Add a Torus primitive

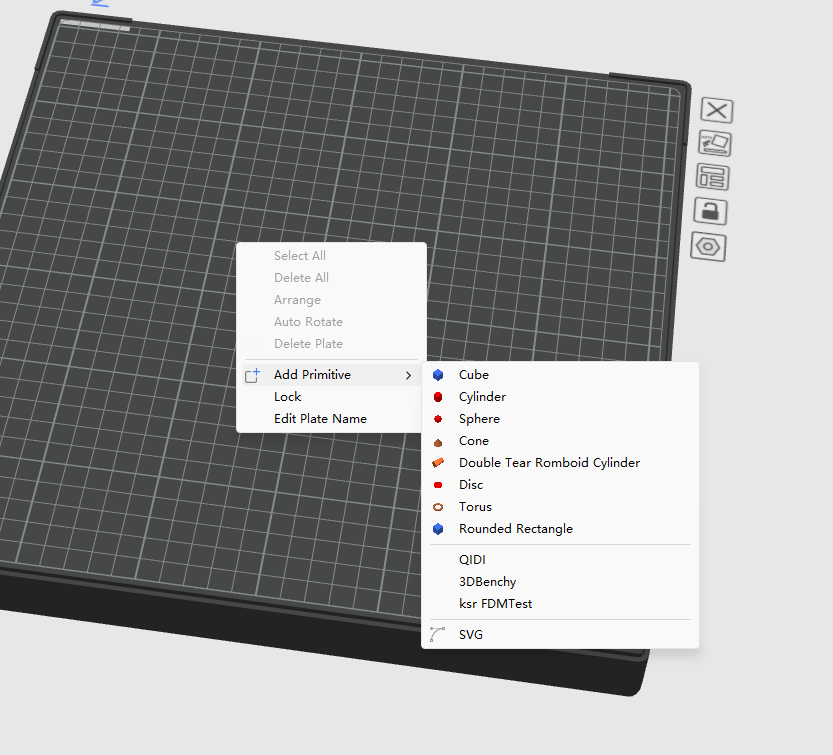point(560,507)
